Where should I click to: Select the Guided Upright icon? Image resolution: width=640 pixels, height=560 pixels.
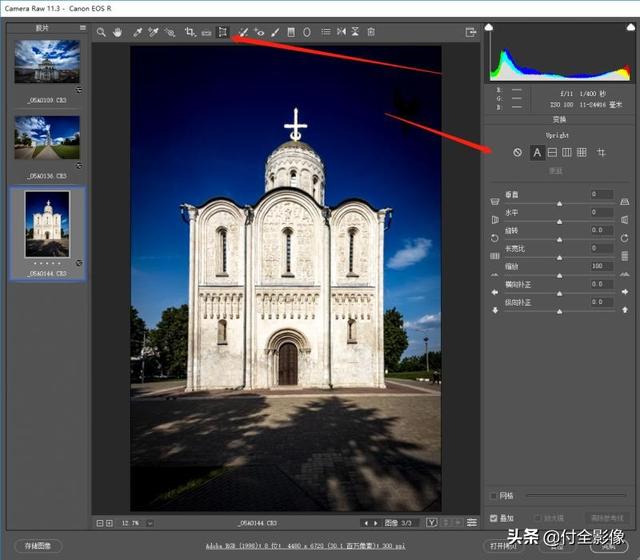pos(601,153)
